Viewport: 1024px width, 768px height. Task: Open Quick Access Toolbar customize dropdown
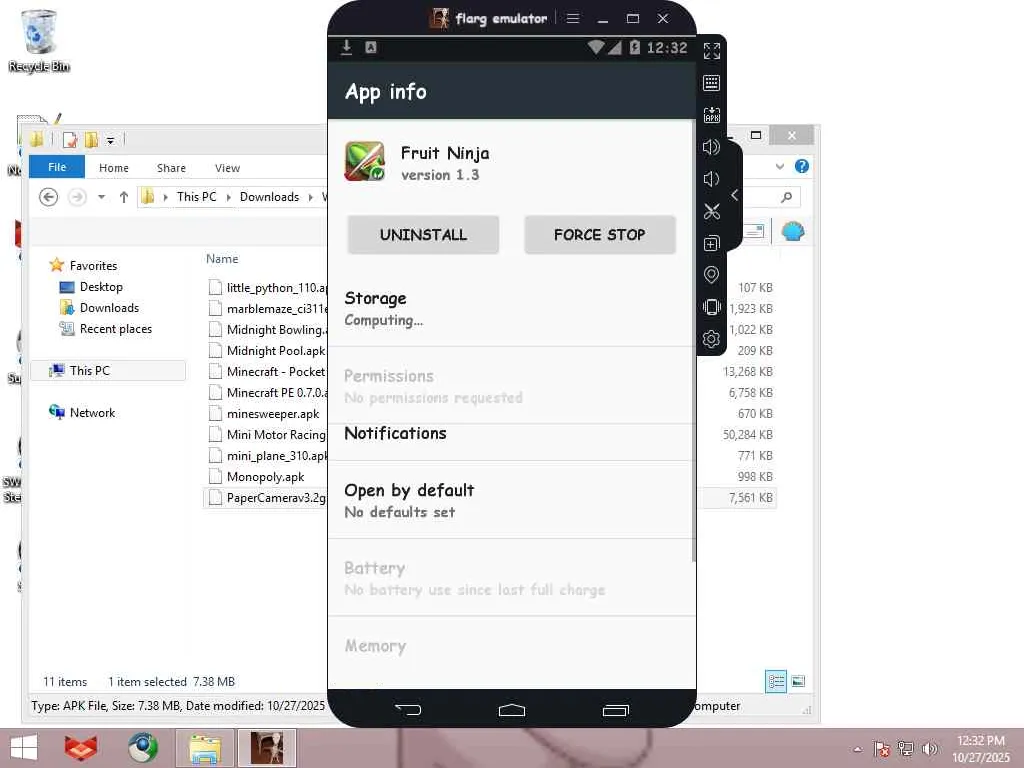click(110, 140)
